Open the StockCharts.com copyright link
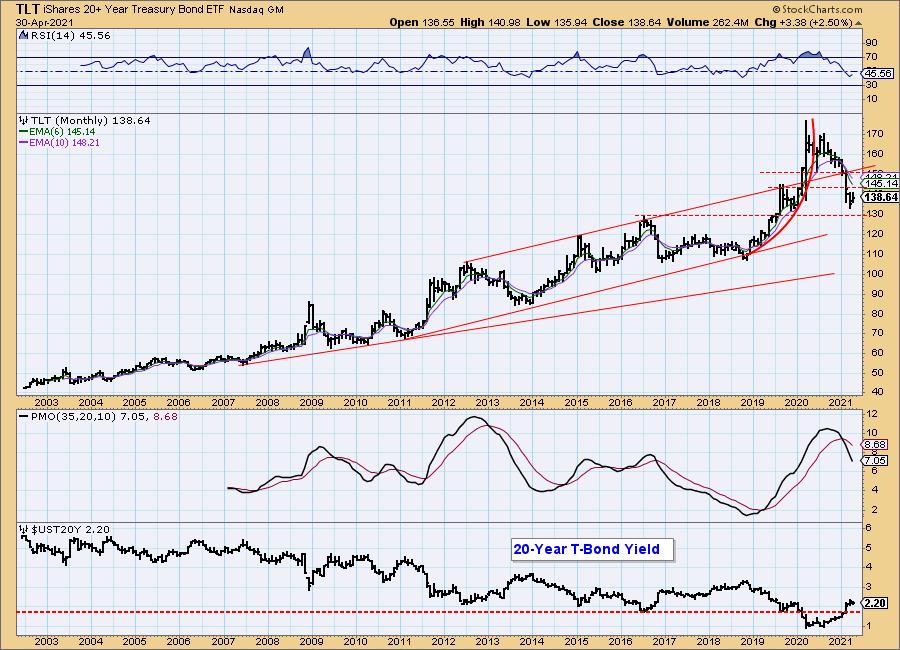 click(817, 9)
